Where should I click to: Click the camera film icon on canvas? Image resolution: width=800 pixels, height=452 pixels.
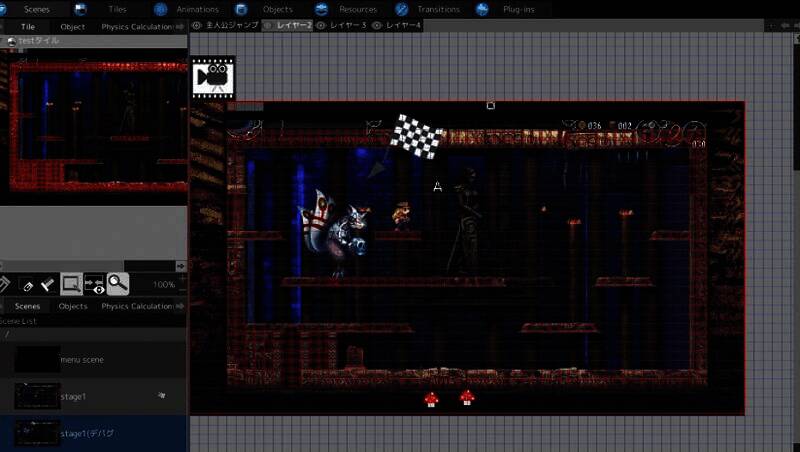click(x=213, y=77)
